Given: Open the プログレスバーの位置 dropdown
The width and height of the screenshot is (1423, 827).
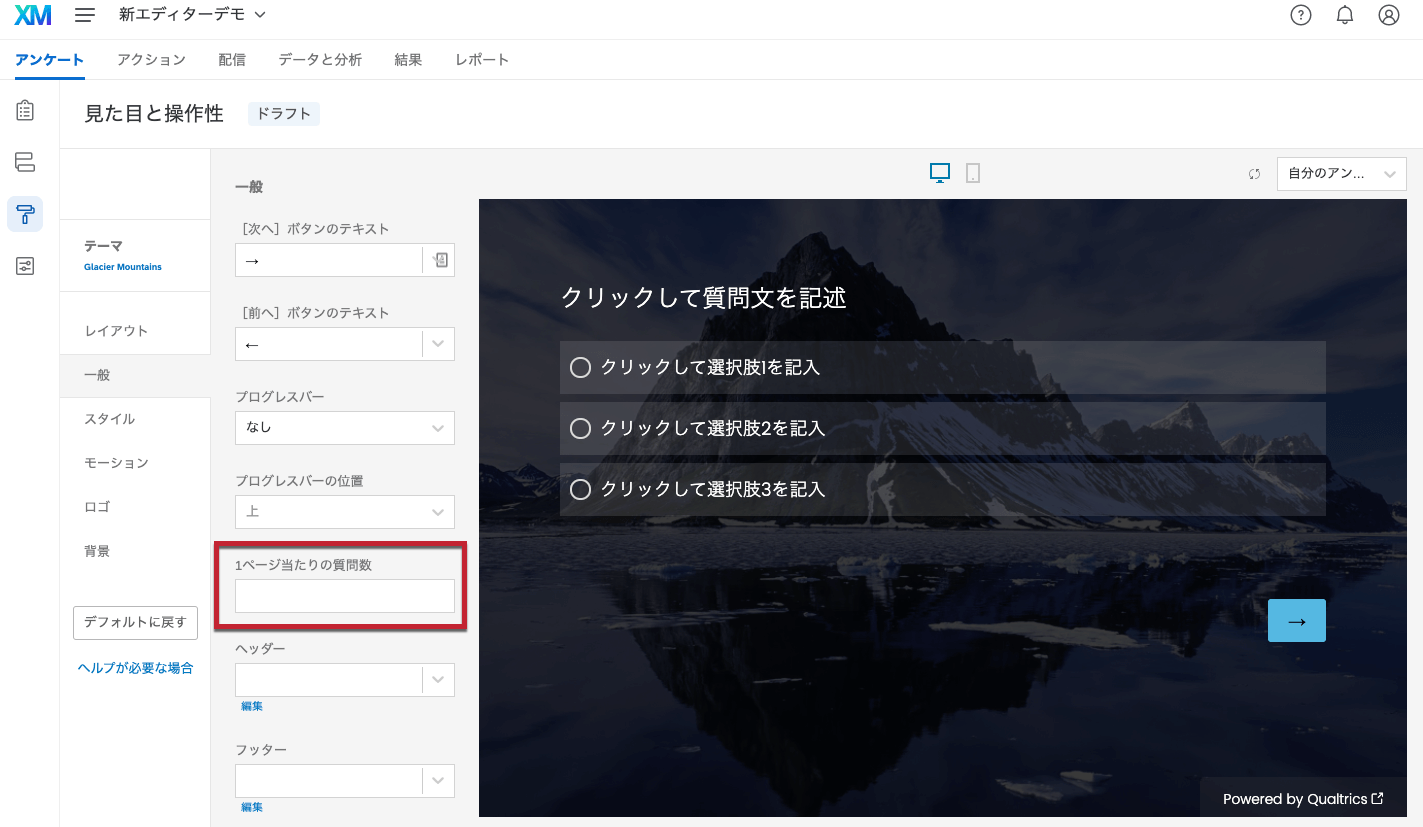Looking at the screenshot, I should point(345,512).
